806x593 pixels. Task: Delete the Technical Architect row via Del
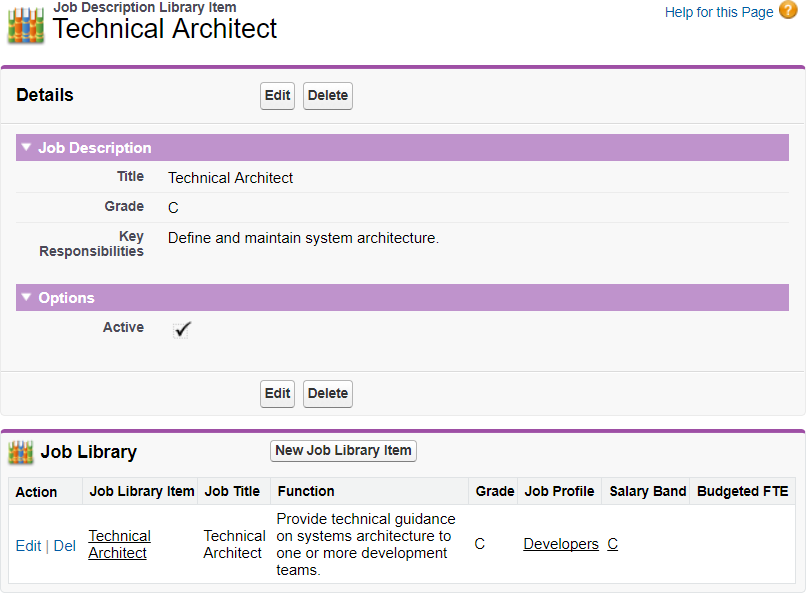(x=65, y=546)
